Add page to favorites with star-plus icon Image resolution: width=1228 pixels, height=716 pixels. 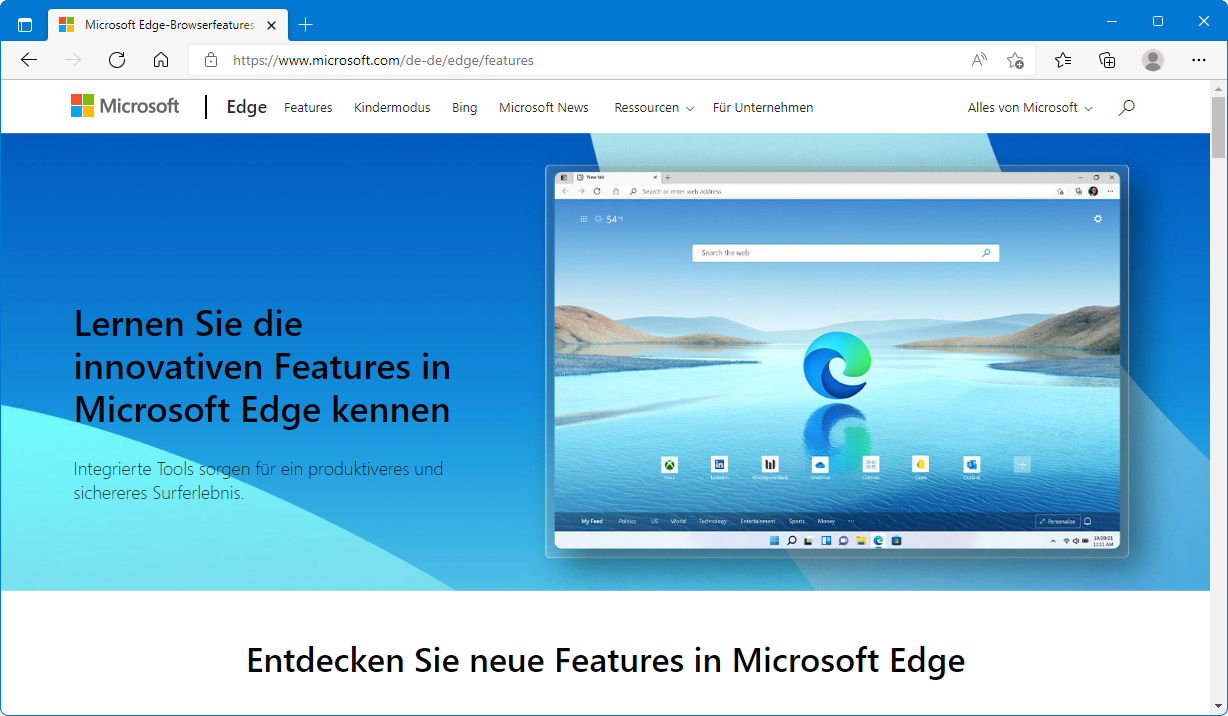coord(1015,60)
